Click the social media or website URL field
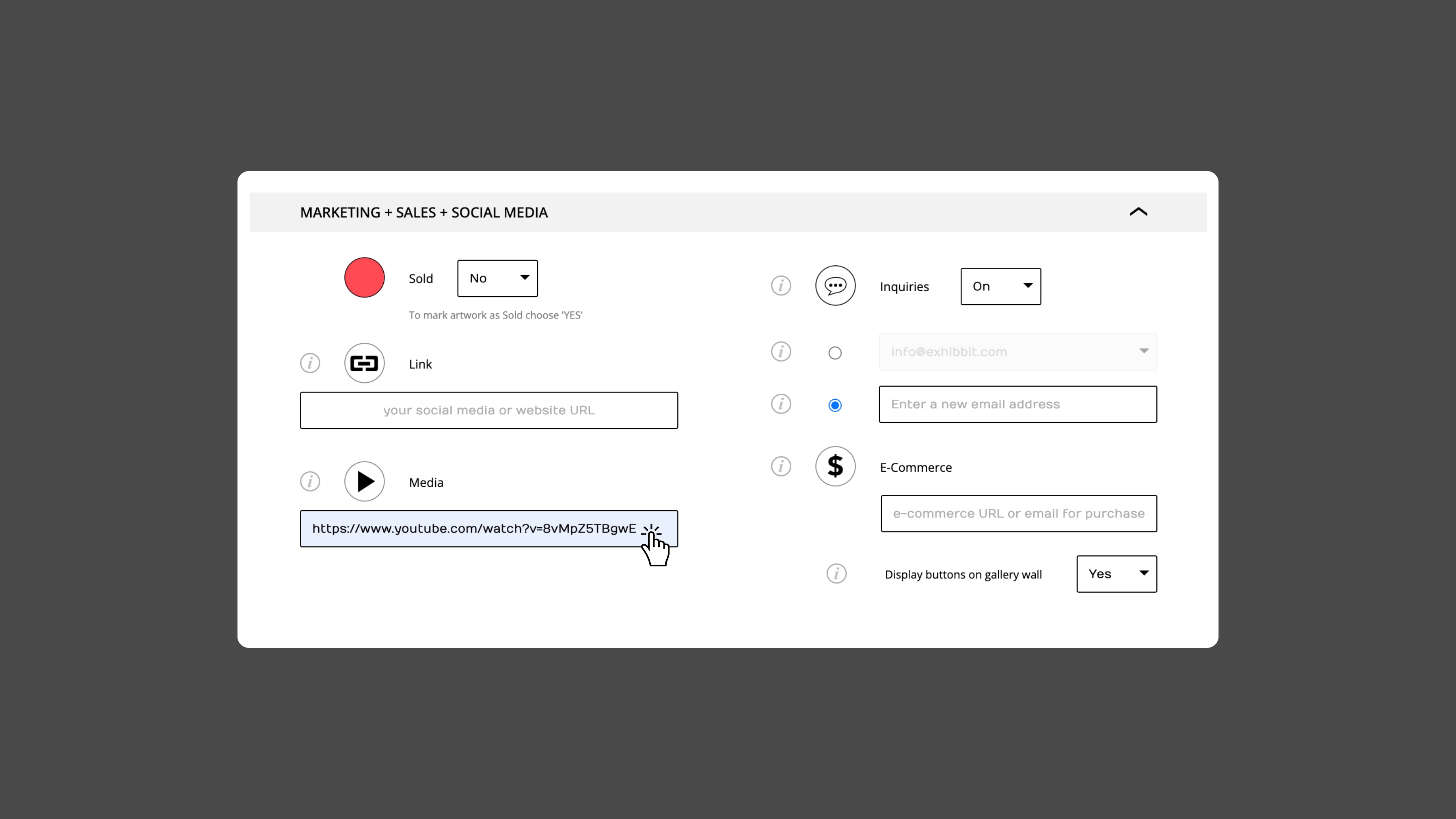The height and width of the screenshot is (819, 1456). (488, 410)
